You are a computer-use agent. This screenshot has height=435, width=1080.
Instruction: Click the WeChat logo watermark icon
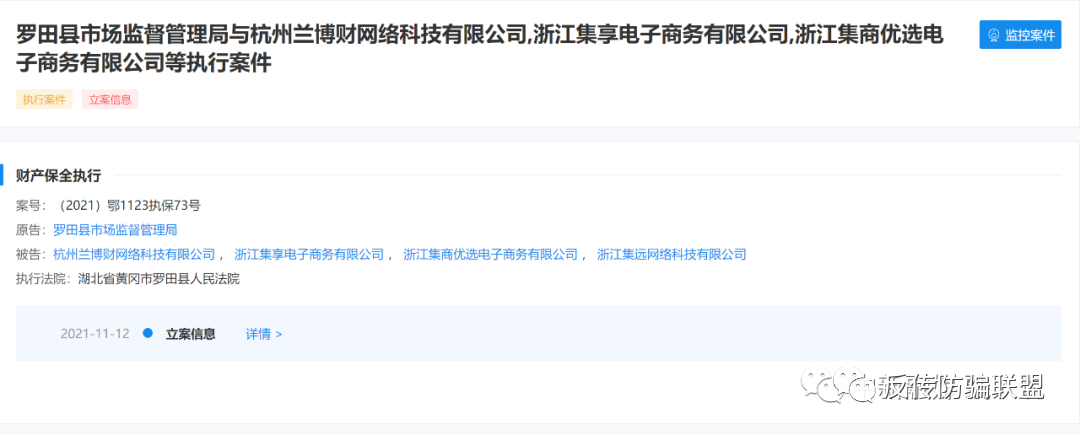click(x=836, y=384)
